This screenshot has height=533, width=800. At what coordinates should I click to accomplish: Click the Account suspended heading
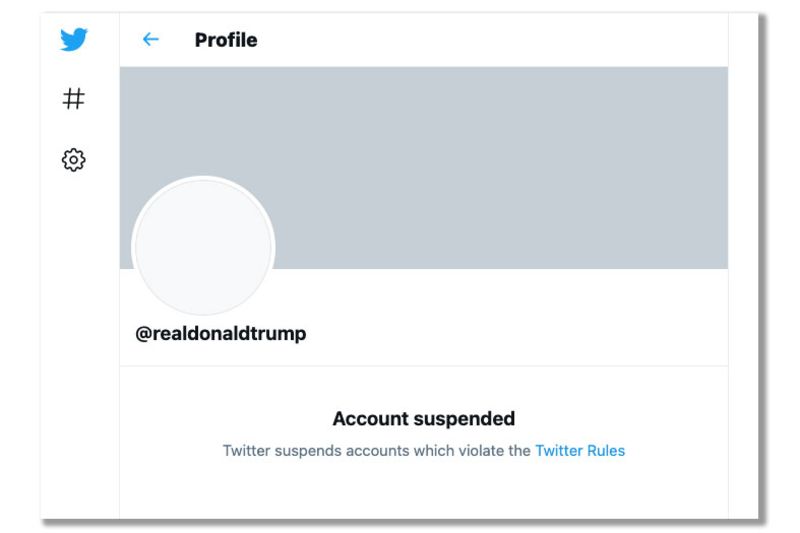click(x=424, y=419)
